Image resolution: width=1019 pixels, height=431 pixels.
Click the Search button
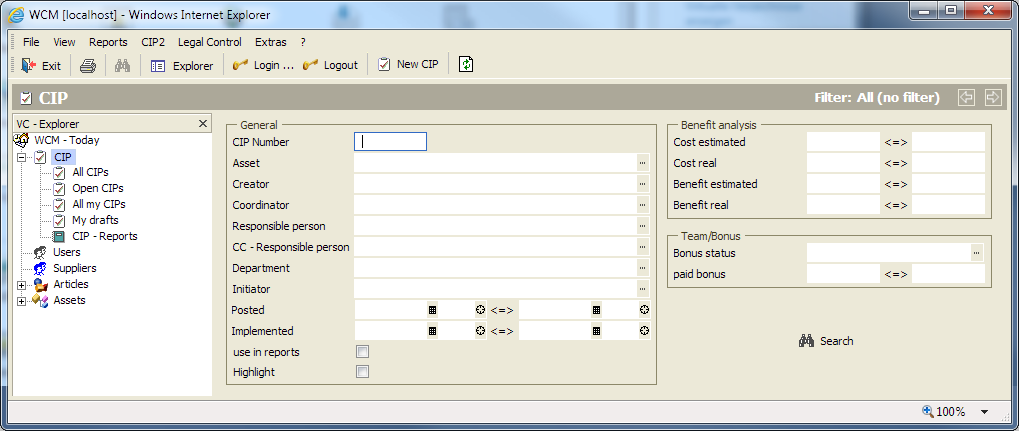(x=826, y=341)
